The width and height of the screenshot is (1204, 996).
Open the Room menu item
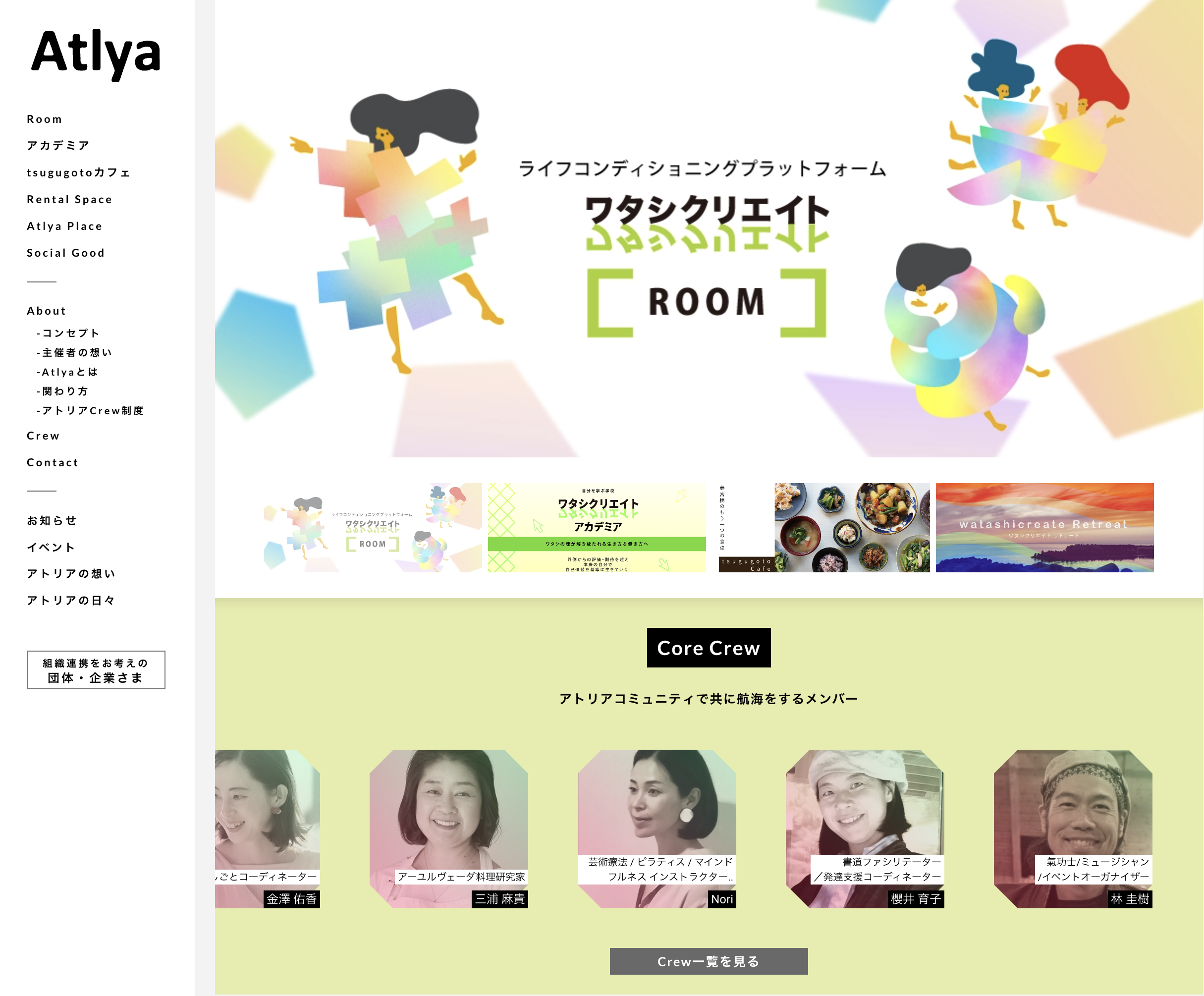click(45, 119)
